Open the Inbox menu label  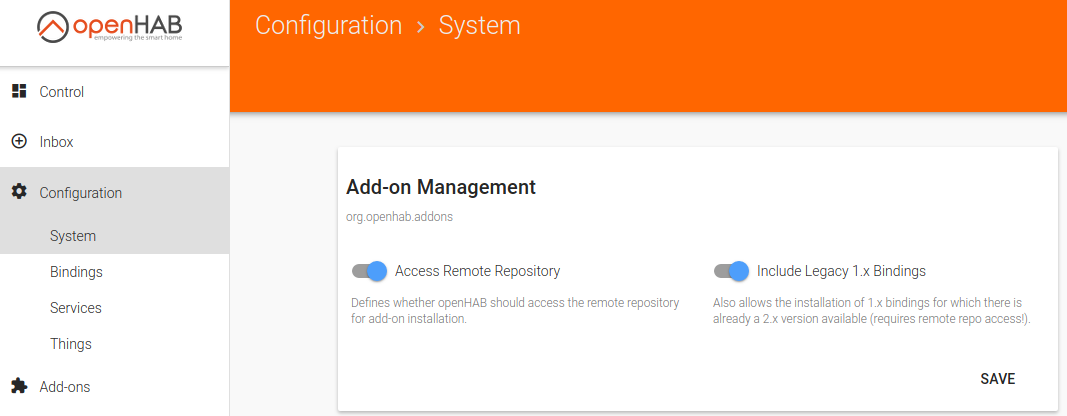(x=57, y=142)
